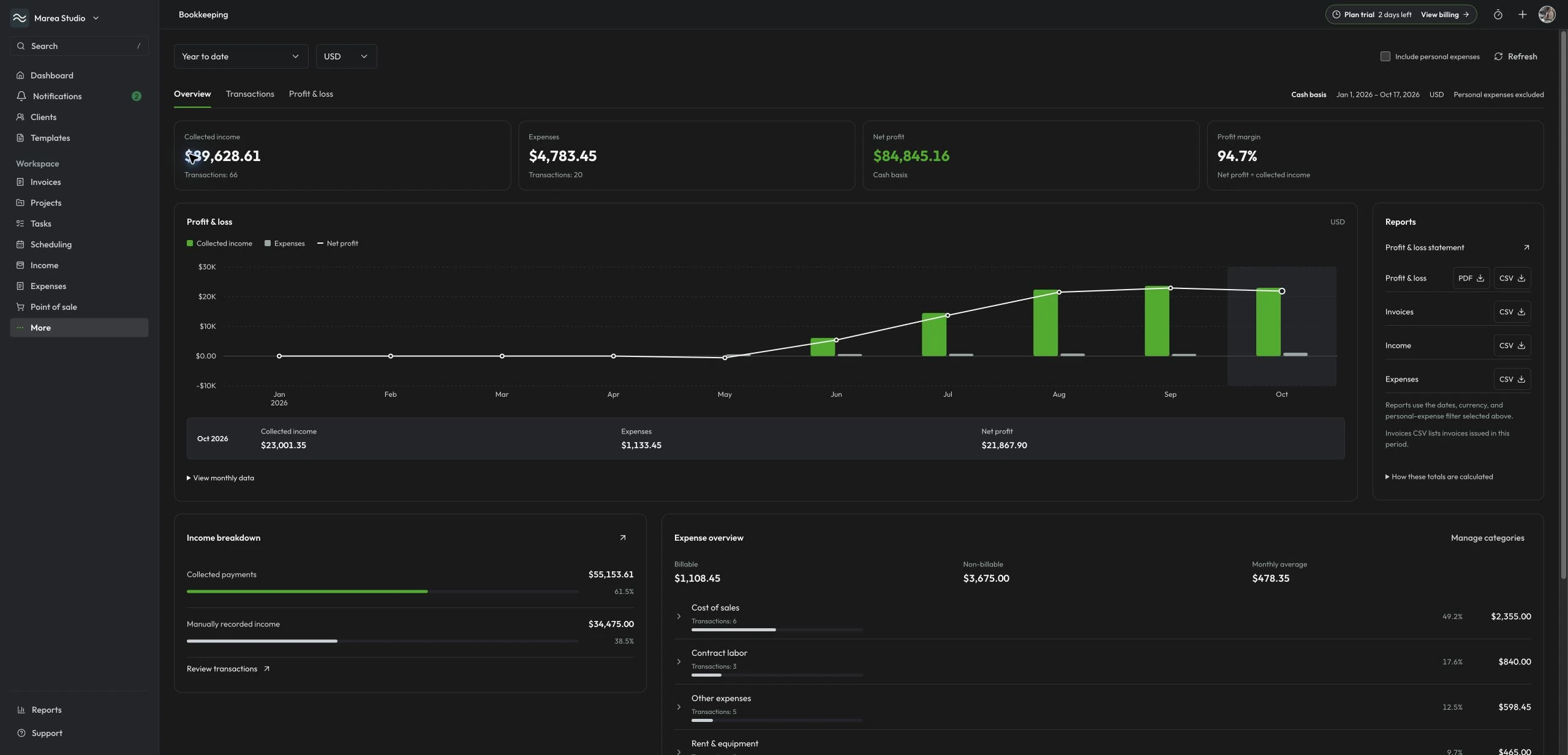1568x755 pixels.
Task: Select the Overview tab
Action: pyautogui.click(x=192, y=94)
